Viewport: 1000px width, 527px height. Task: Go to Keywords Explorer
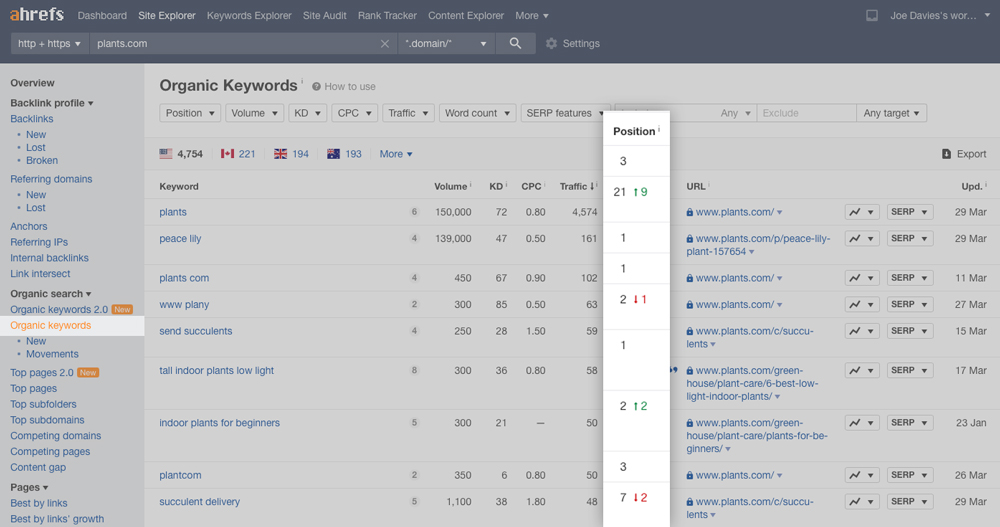click(249, 15)
